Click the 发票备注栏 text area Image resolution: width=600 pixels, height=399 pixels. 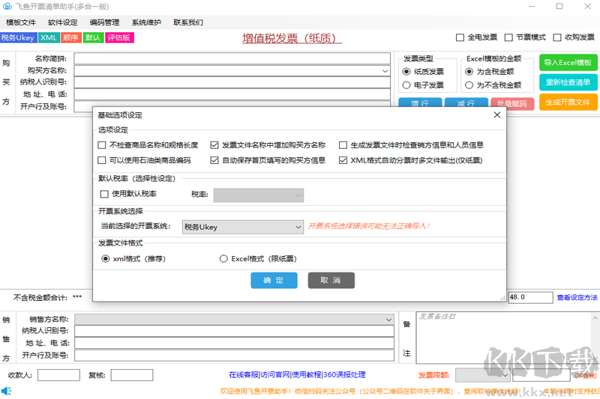pyautogui.click(x=505, y=337)
